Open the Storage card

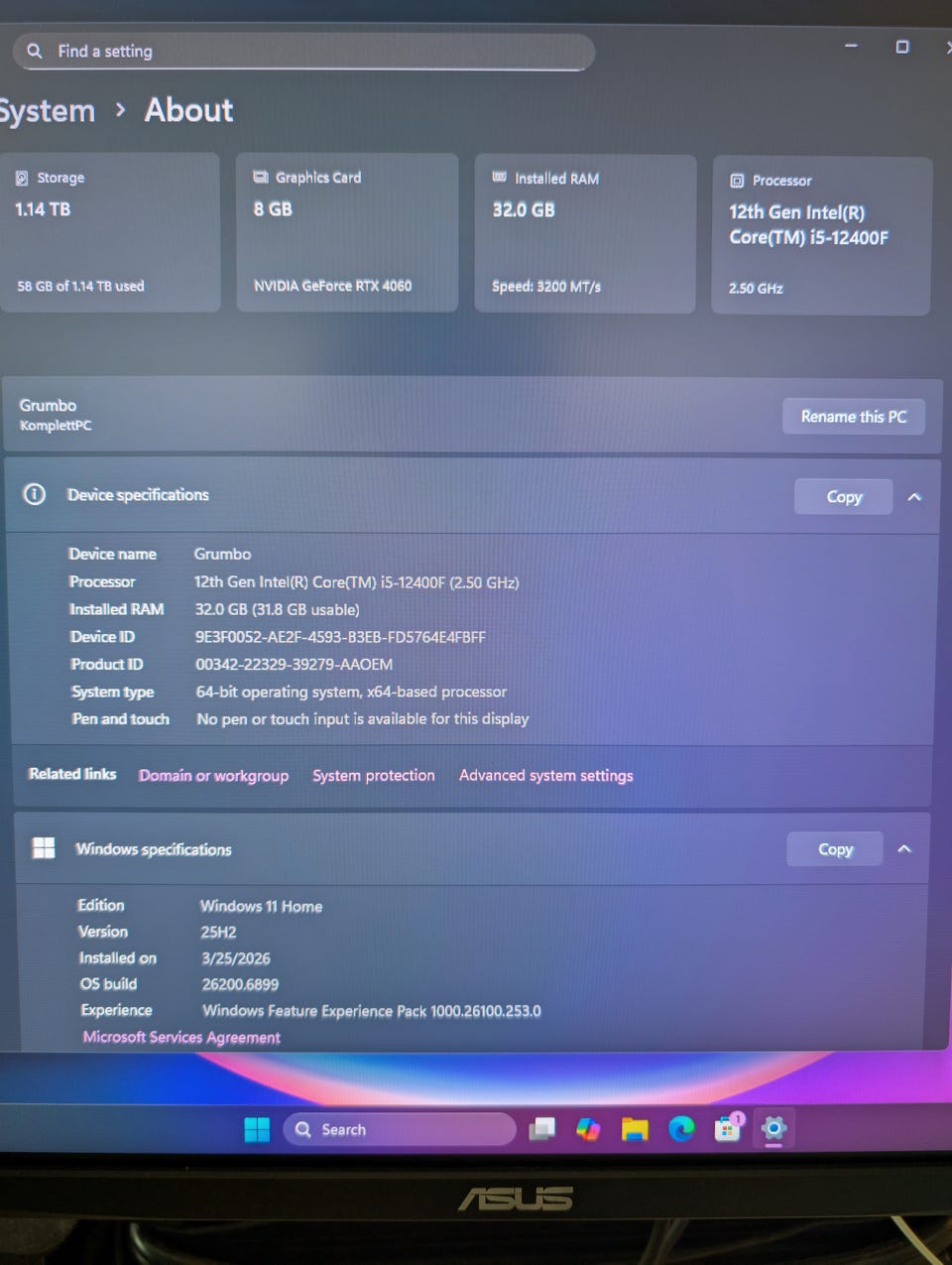pos(109,233)
